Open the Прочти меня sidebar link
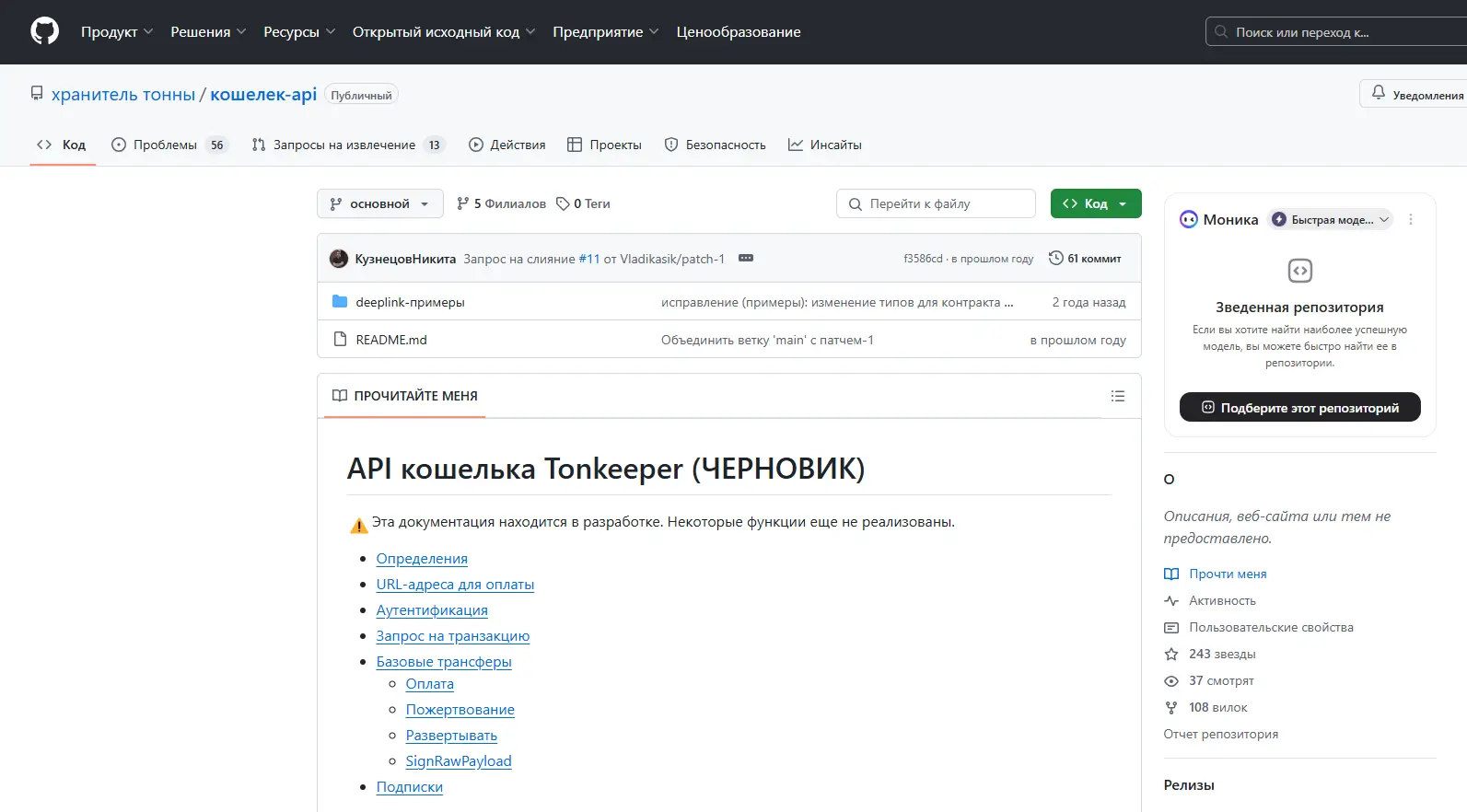Viewport: 1467px width, 812px height. click(1216, 574)
